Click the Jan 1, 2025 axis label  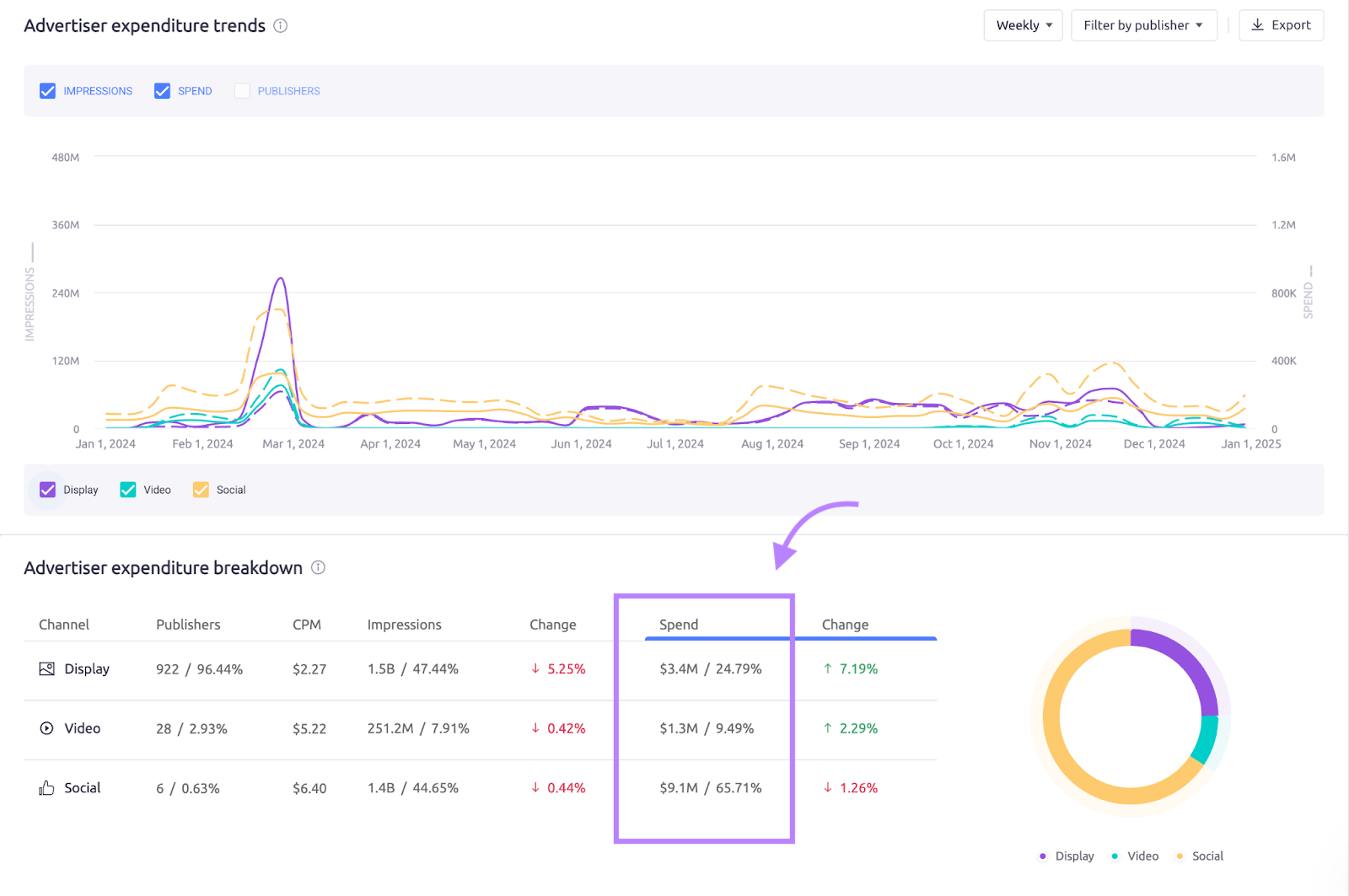1251,444
